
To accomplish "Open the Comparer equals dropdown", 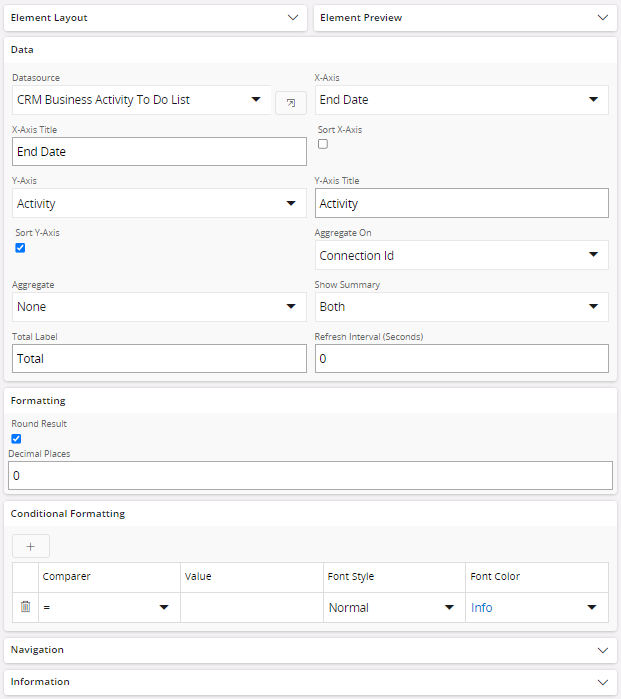I will (108, 608).
